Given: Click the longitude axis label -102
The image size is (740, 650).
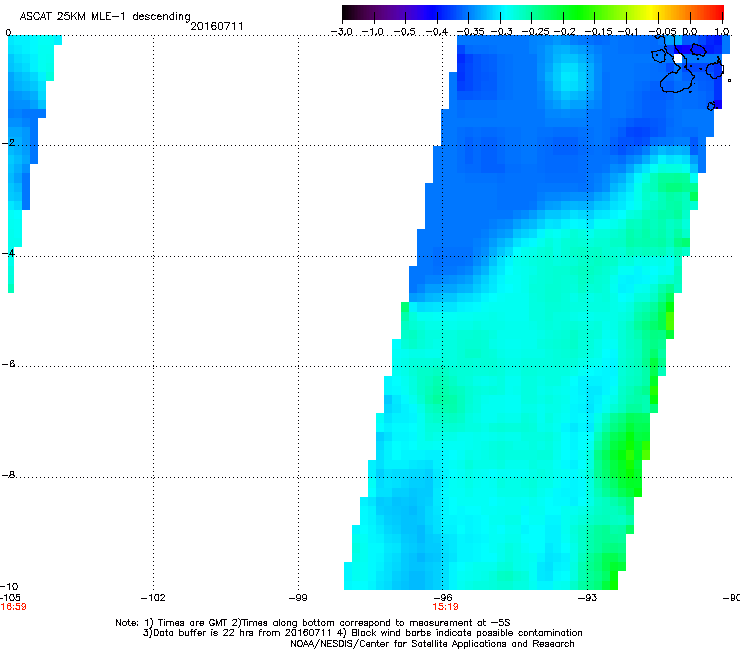Looking at the screenshot, I should [153, 598].
